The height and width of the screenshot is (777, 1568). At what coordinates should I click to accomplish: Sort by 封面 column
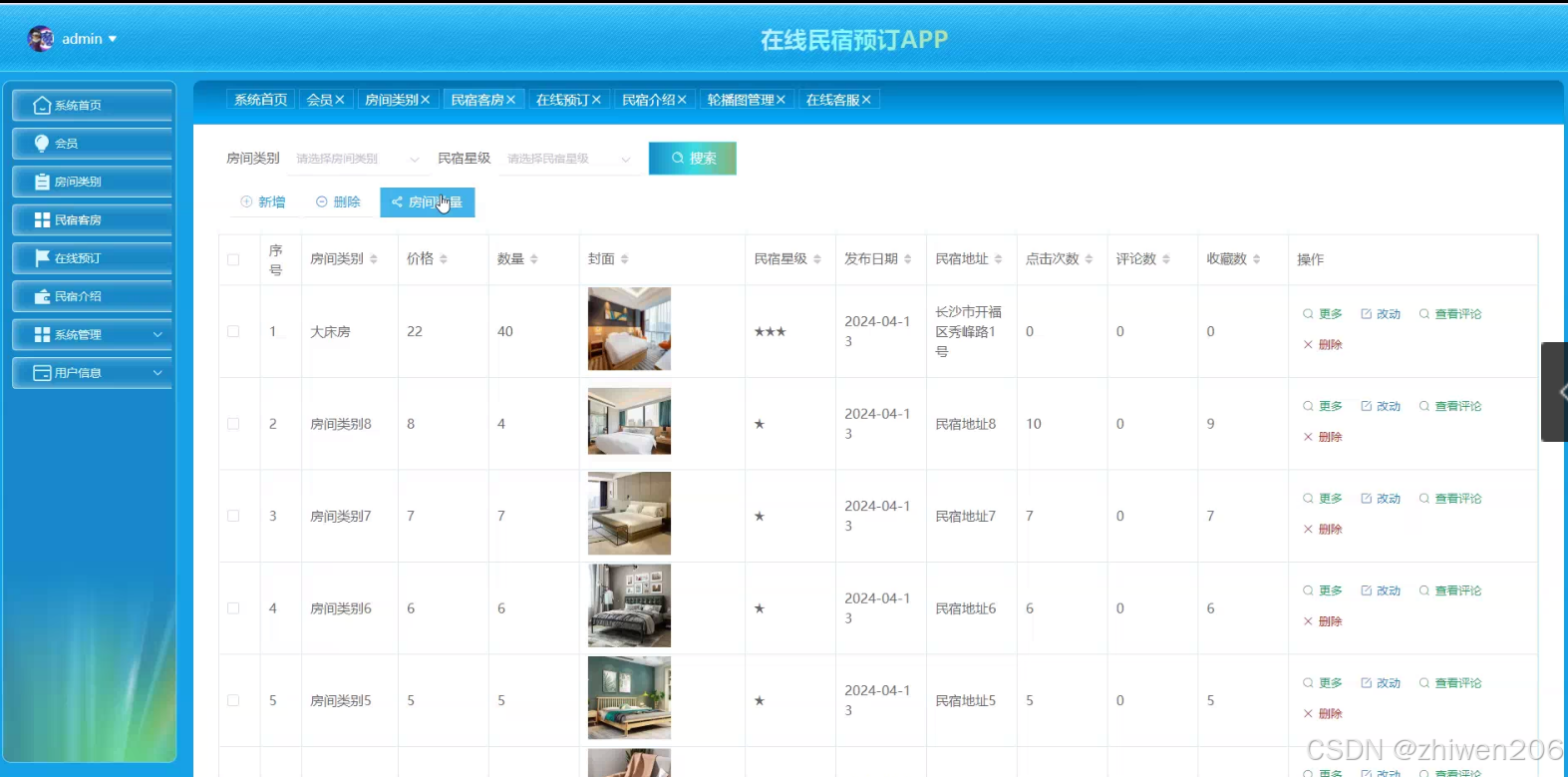(x=625, y=259)
